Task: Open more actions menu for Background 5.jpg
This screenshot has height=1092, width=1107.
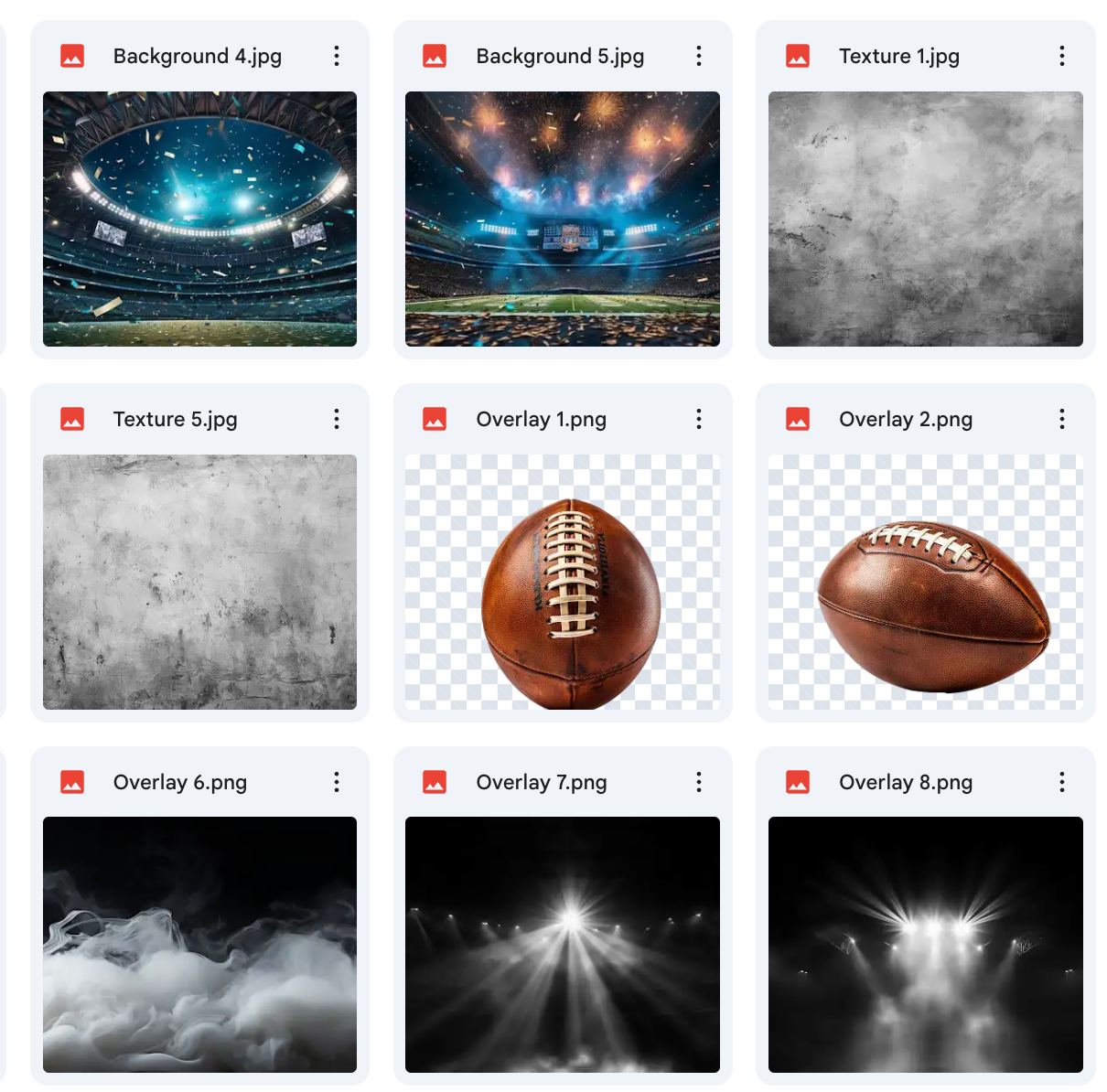Action: coord(699,56)
